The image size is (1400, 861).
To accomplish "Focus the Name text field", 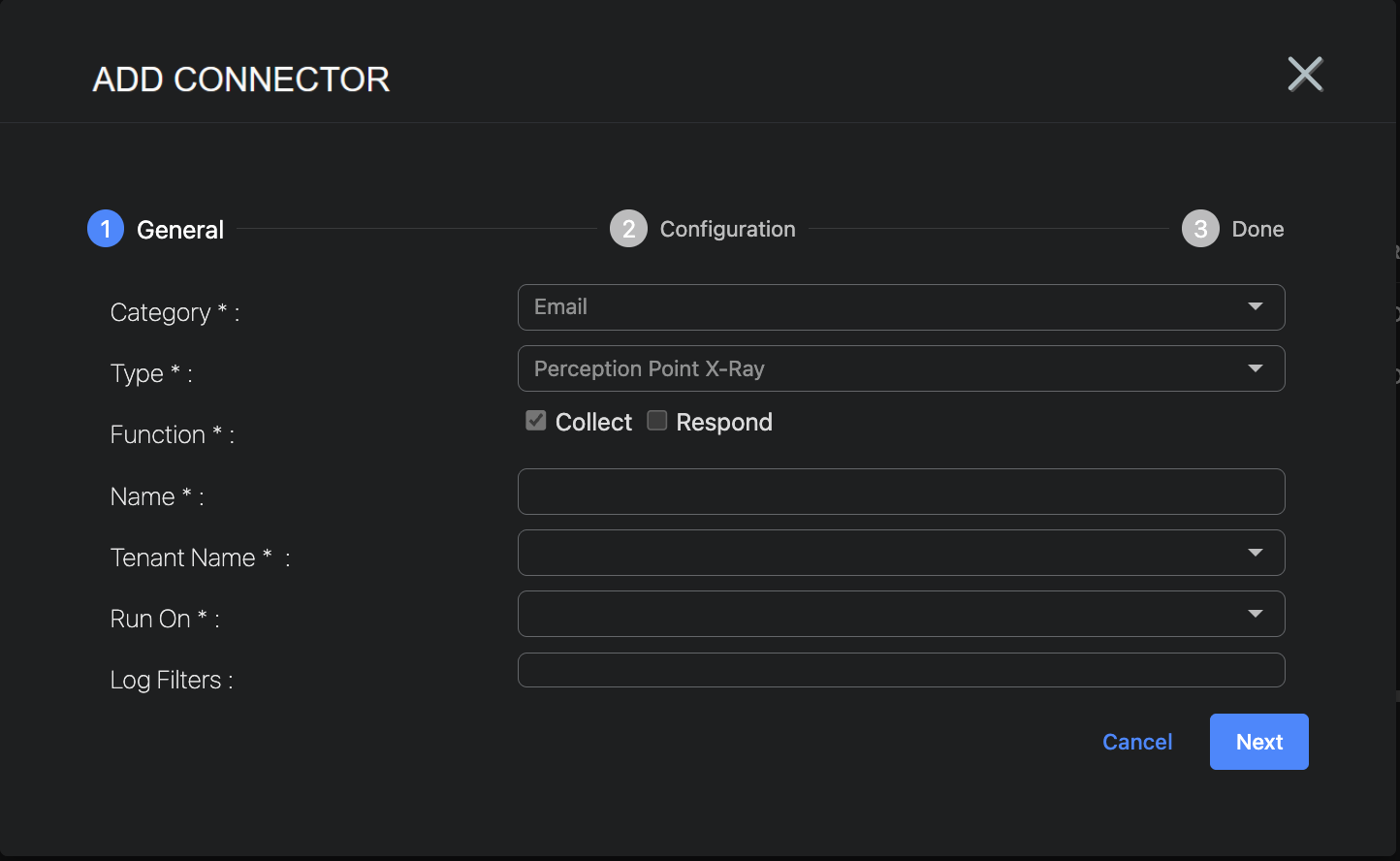I will [901, 492].
